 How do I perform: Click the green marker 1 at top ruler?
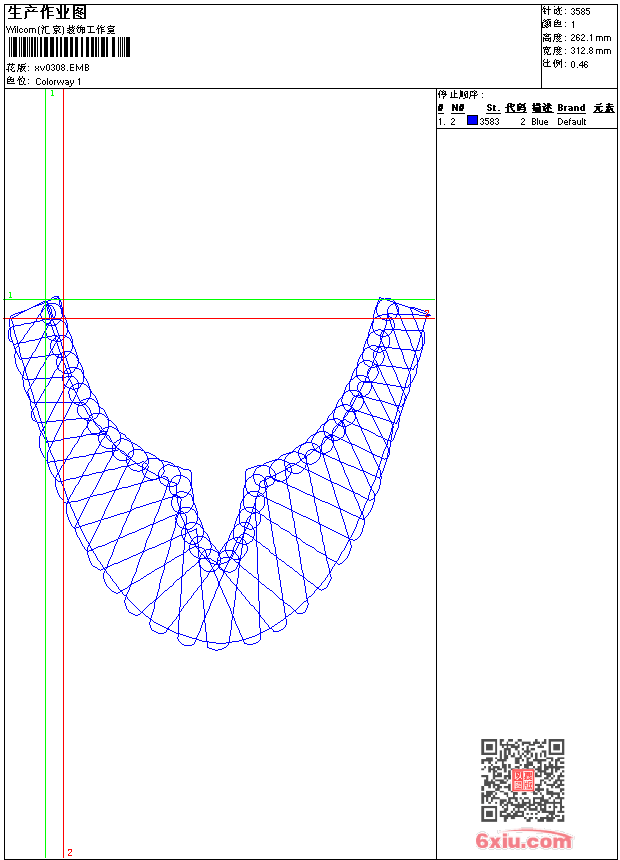[52, 93]
